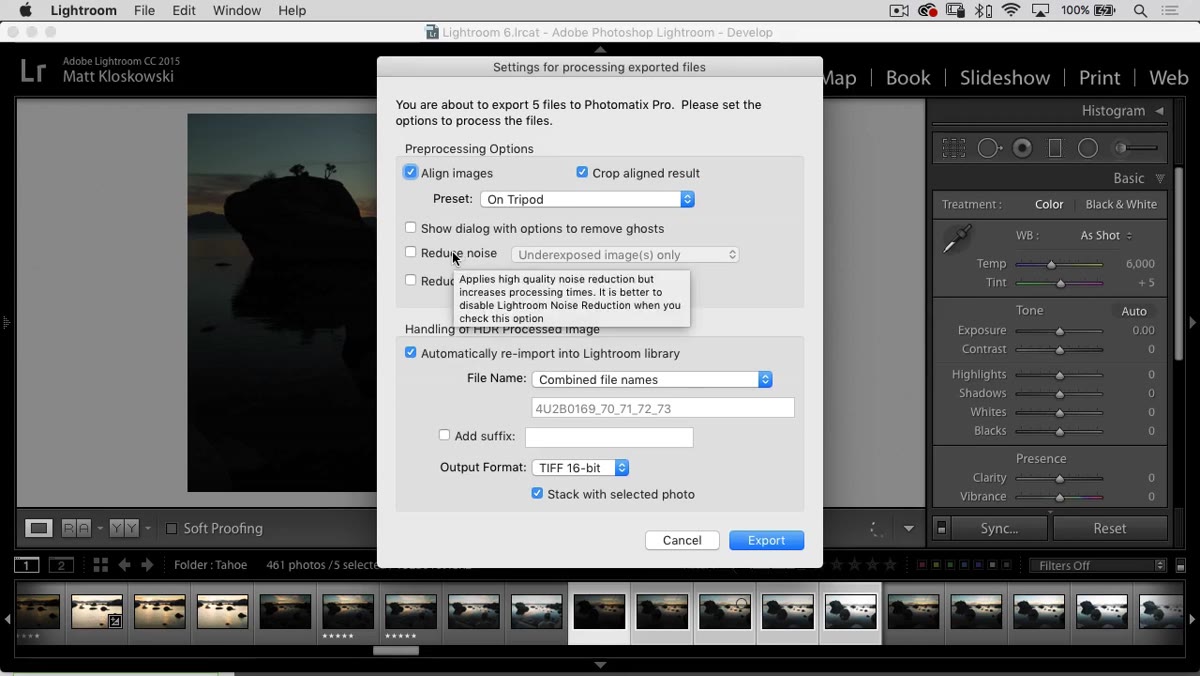The width and height of the screenshot is (1200, 676).
Task: Tick the checkbox below Reduce noise
Action: click(411, 281)
